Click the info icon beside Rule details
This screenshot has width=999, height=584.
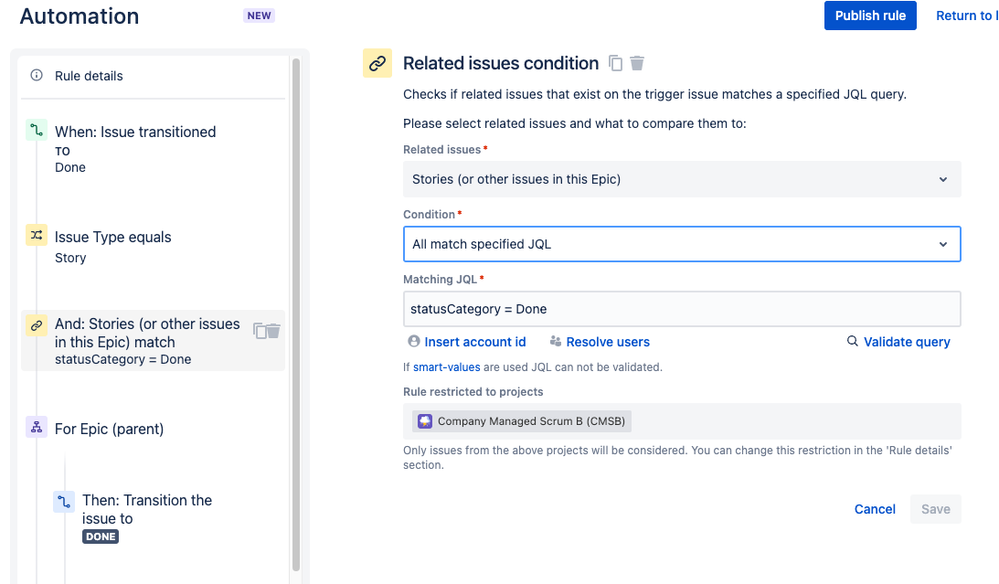[x=37, y=76]
